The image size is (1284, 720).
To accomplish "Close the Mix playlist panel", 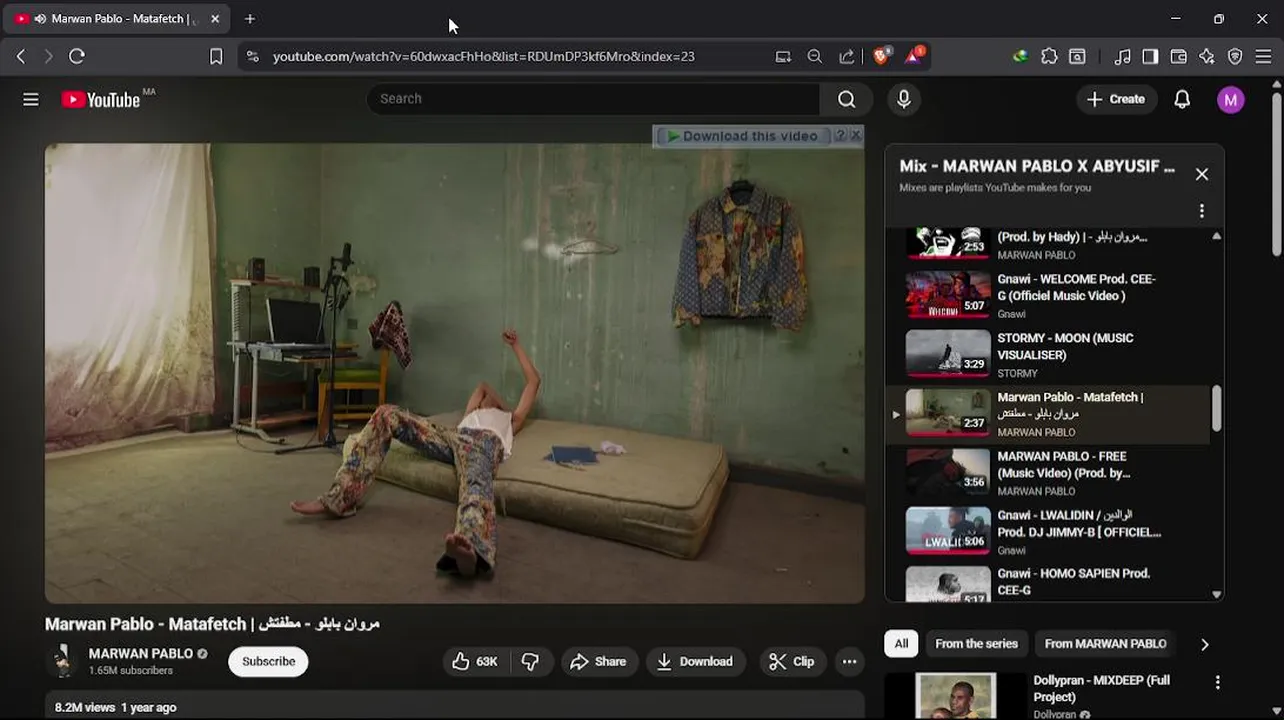I will click(x=1202, y=174).
